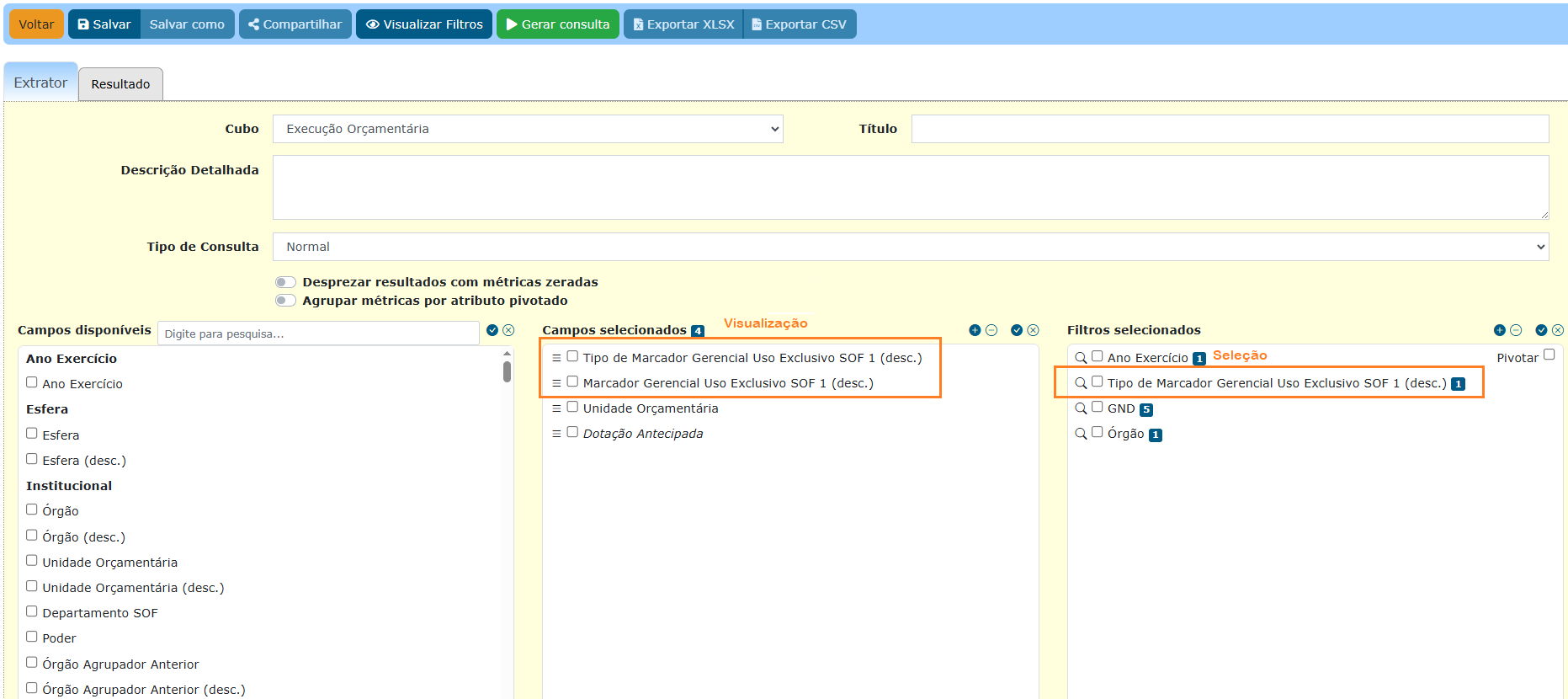Open search for the Órgão filter

[1081, 434]
